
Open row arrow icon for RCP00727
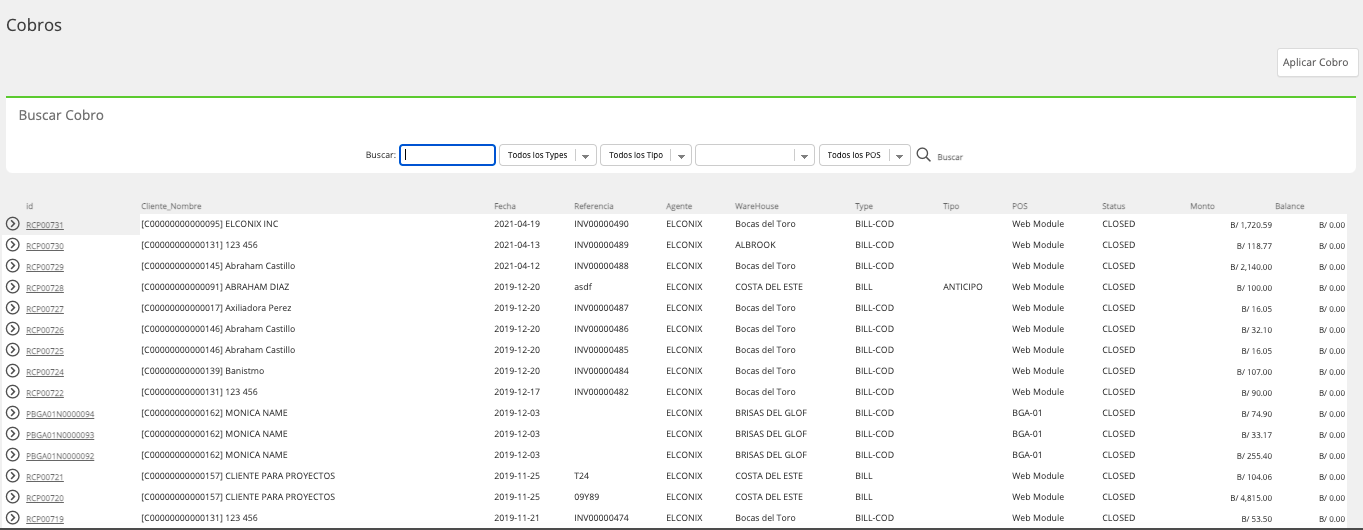[13, 308]
